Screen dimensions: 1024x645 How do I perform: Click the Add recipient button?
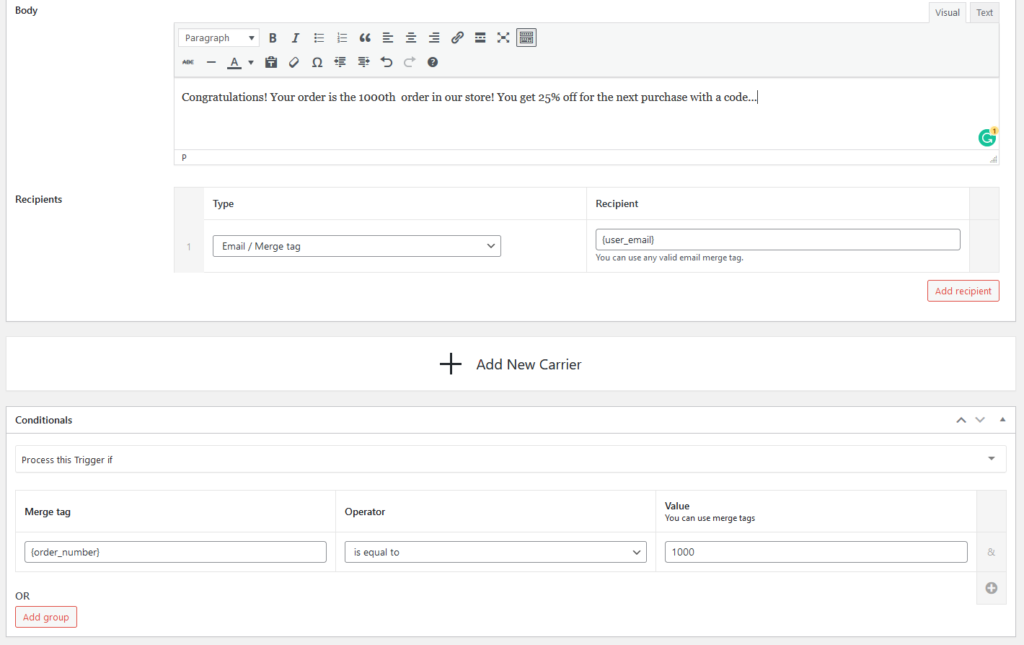tap(962, 291)
